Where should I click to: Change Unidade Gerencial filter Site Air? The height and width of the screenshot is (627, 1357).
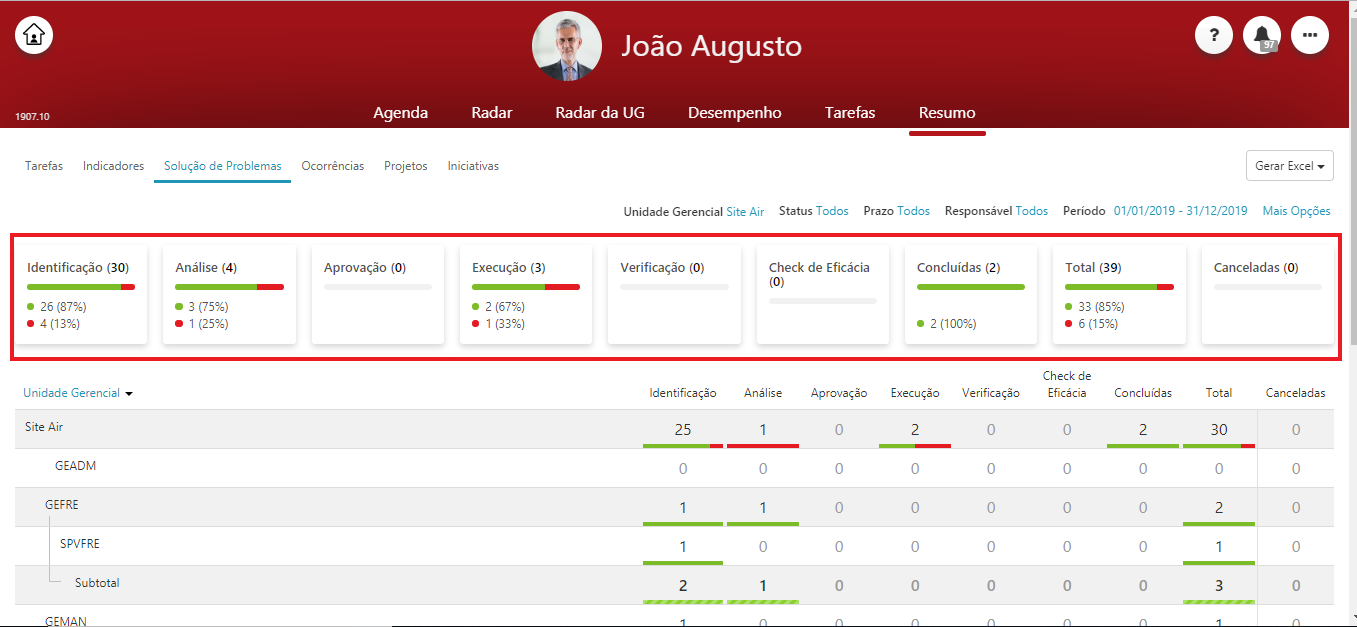click(745, 211)
